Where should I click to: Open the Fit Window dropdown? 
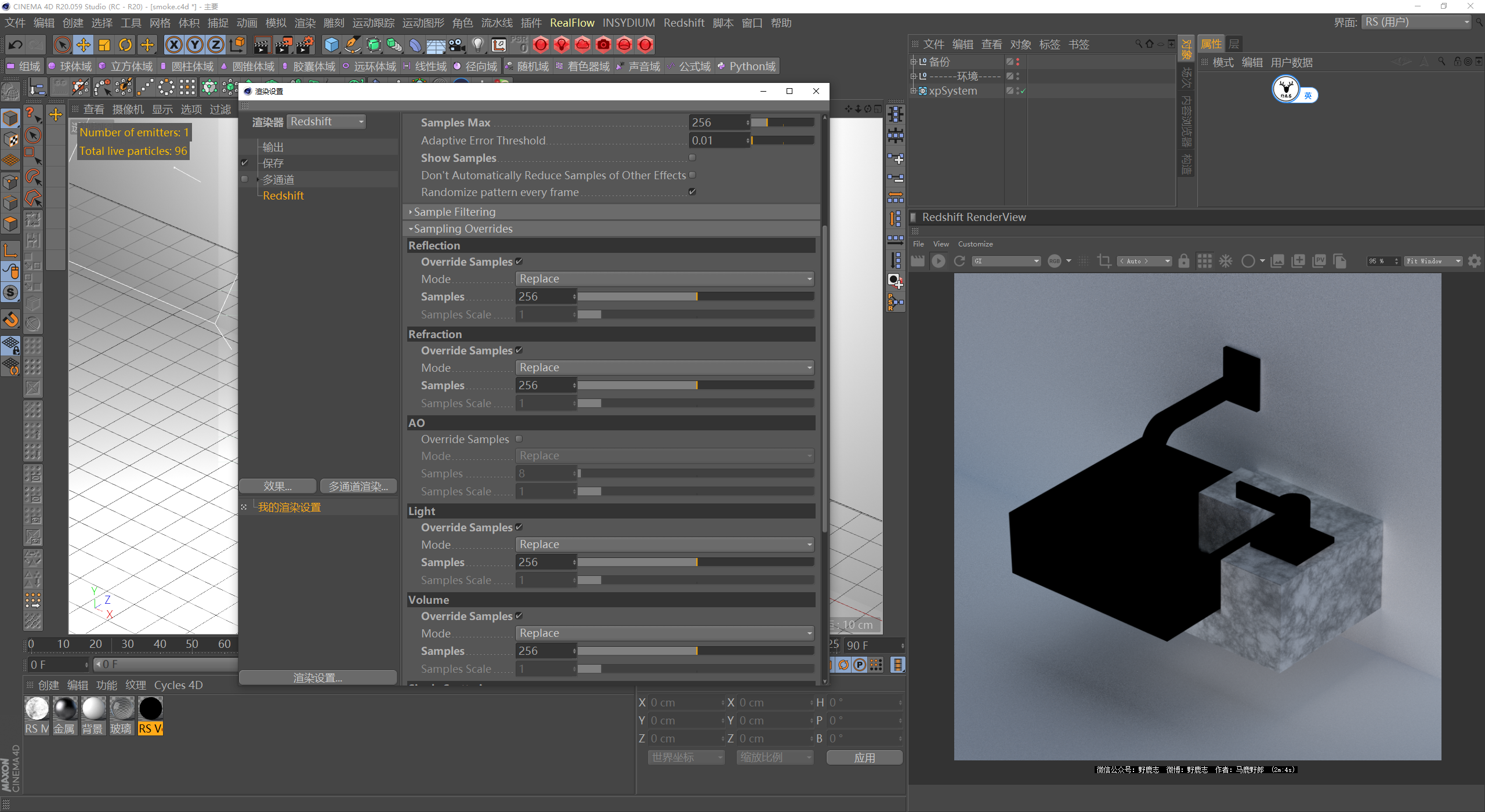click(x=1433, y=261)
